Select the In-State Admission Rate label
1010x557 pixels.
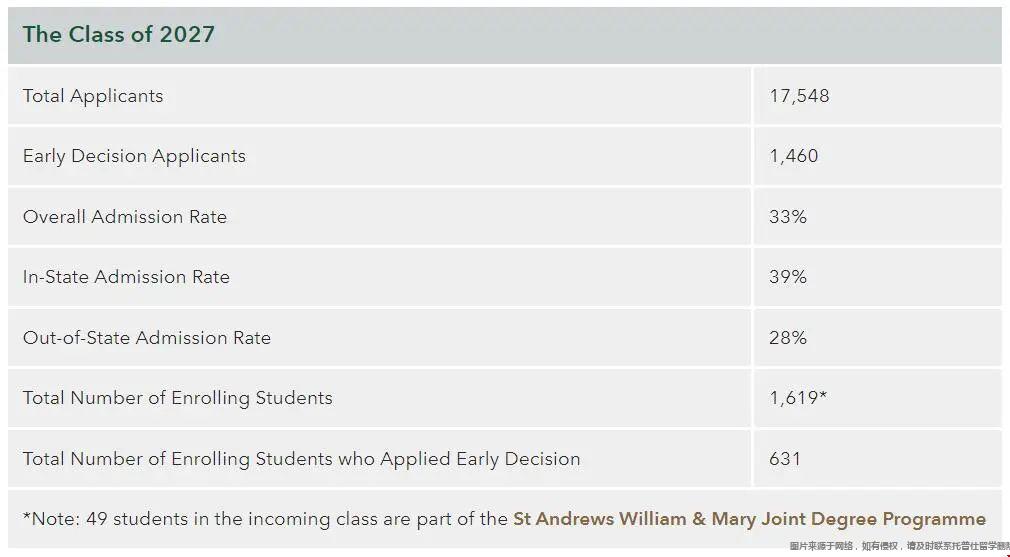[126, 278]
